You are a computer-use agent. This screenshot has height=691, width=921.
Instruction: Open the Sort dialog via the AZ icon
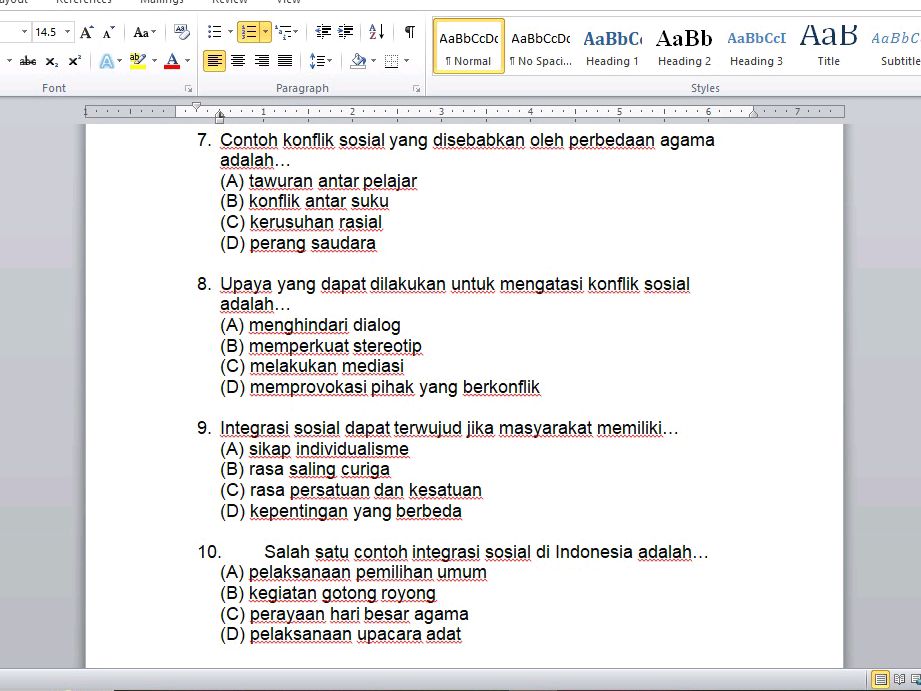coord(375,31)
